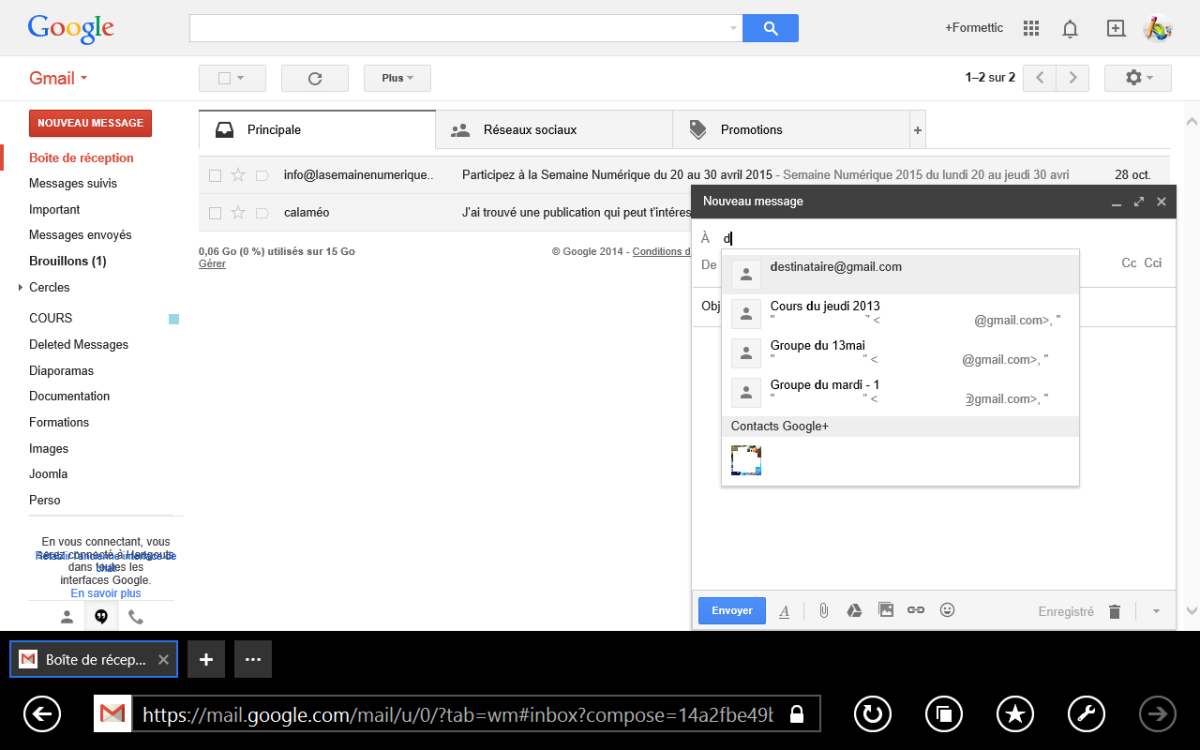Open a new browser tab
1200x750 pixels.
pos(206,659)
